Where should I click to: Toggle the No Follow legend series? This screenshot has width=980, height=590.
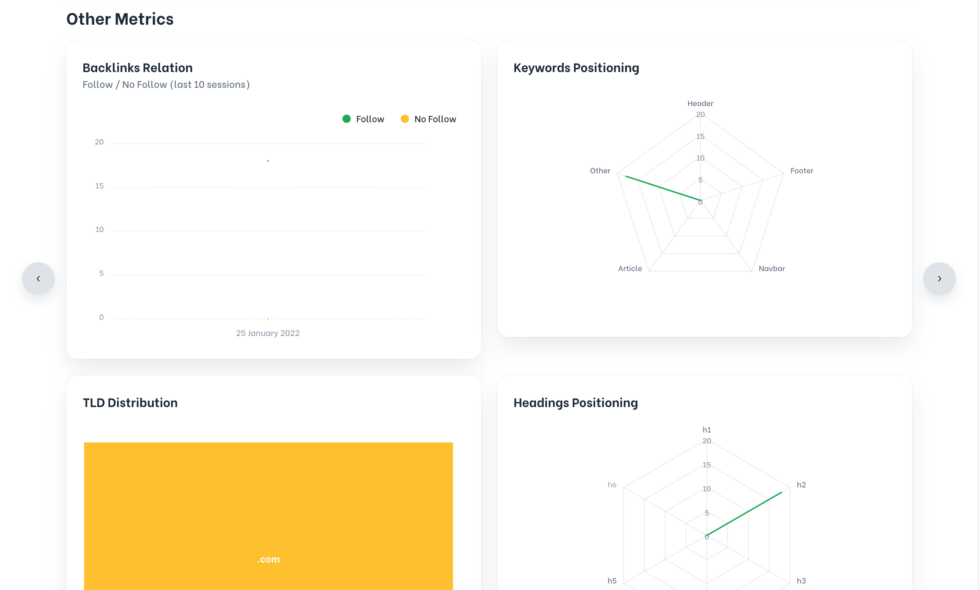(428, 119)
